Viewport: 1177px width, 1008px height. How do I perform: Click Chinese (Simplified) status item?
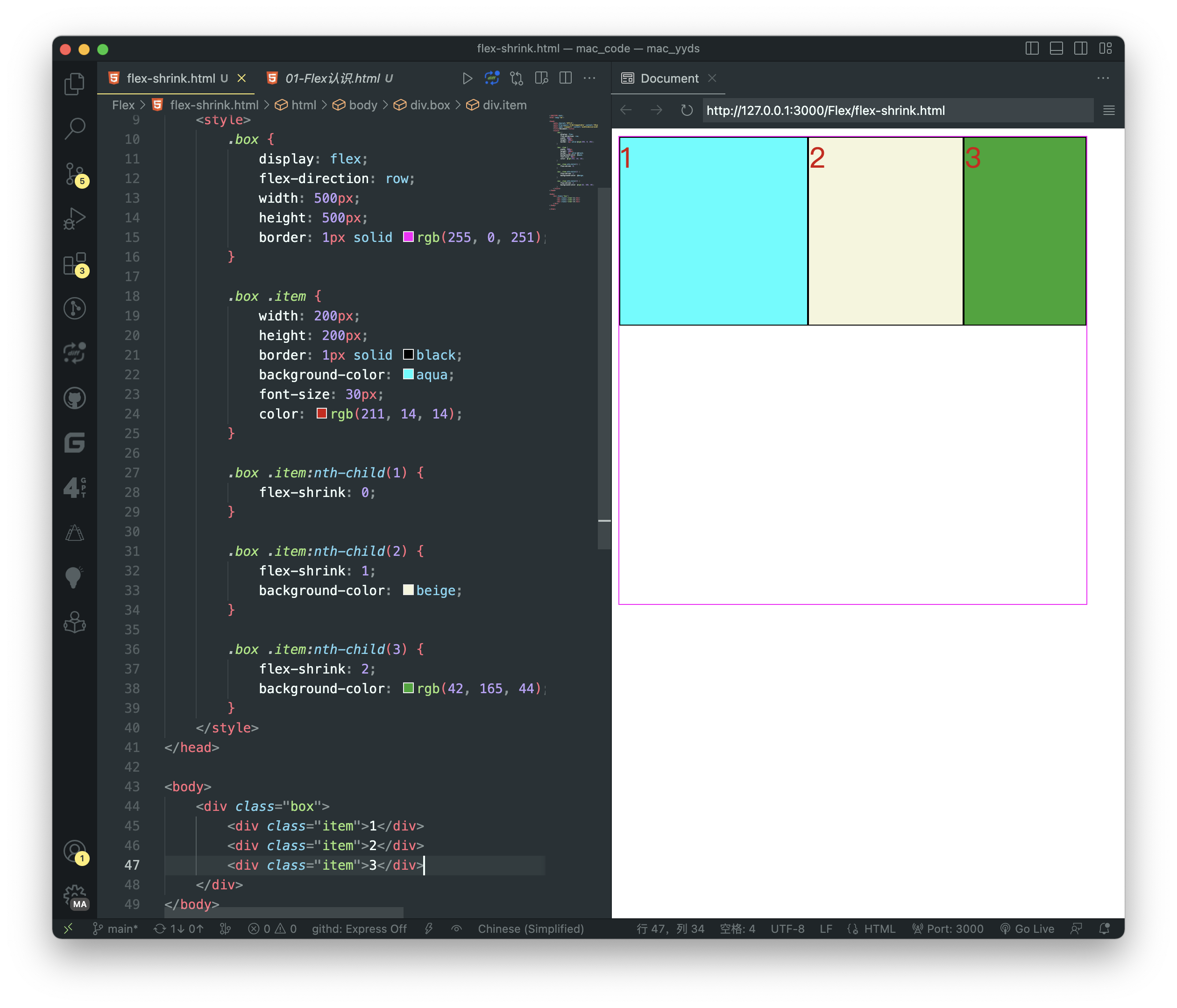click(x=531, y=929)
